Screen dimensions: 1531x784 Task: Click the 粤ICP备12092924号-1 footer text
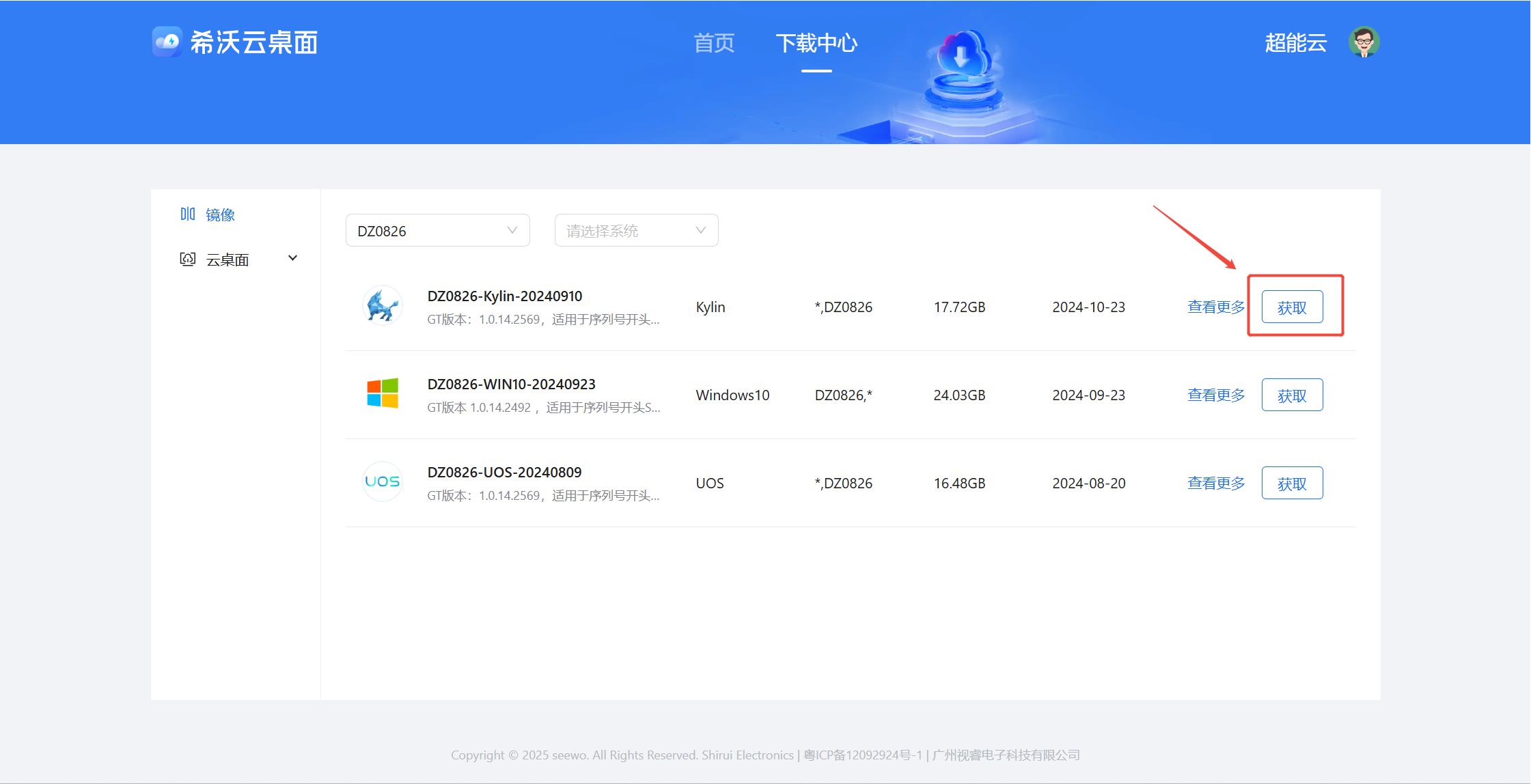point(863,755)
